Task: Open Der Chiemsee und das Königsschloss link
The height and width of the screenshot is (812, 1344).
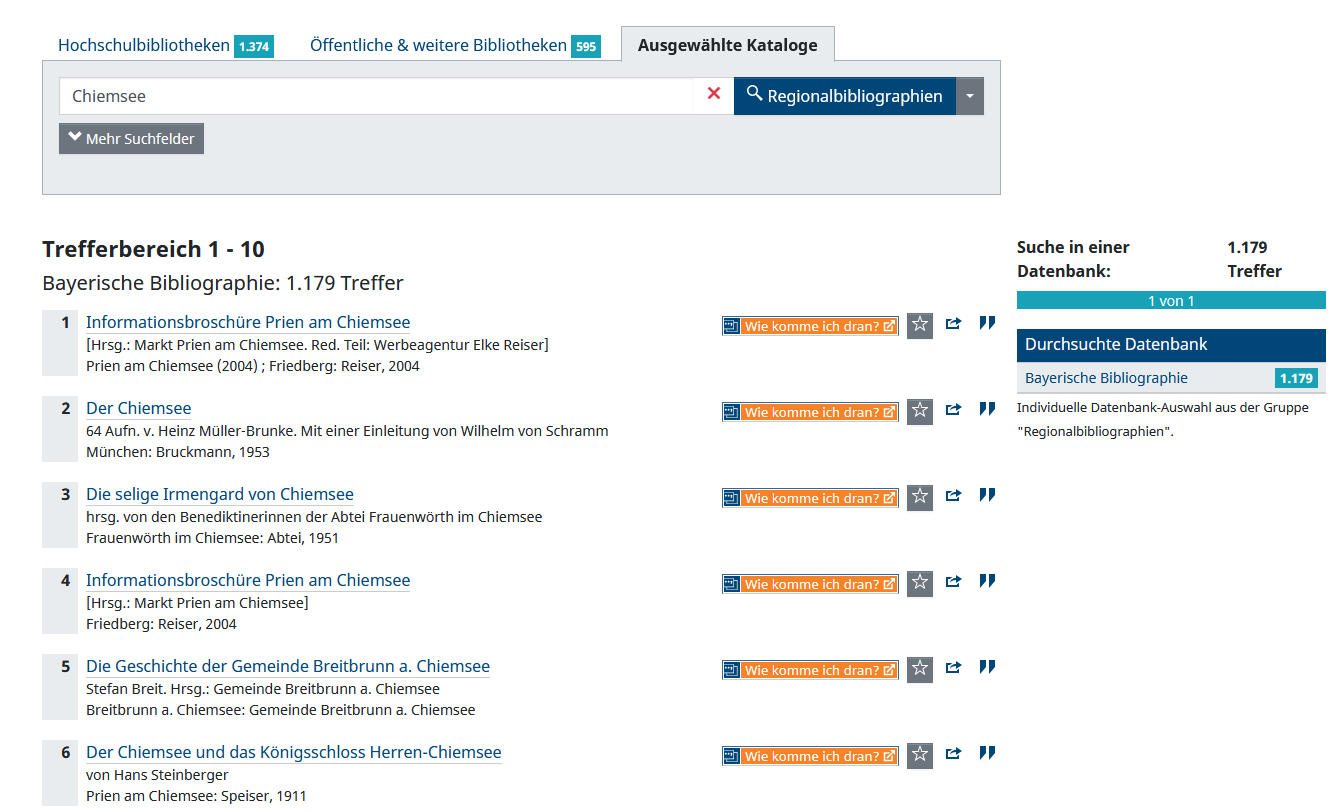Action: pos(293,752)
